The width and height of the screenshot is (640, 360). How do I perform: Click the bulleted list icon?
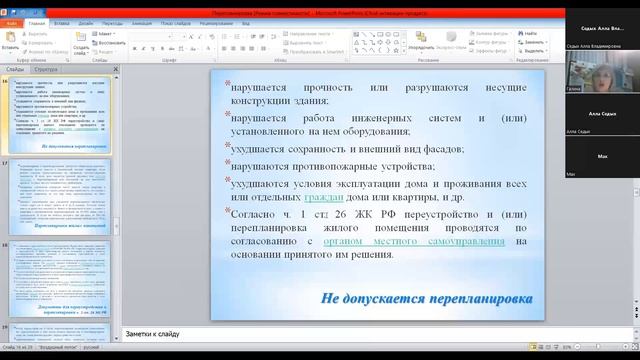pos(225,37)
